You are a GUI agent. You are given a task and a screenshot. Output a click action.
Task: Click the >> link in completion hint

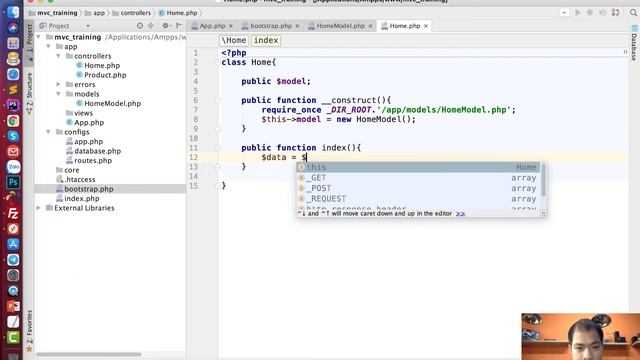(x=460, y=213)
